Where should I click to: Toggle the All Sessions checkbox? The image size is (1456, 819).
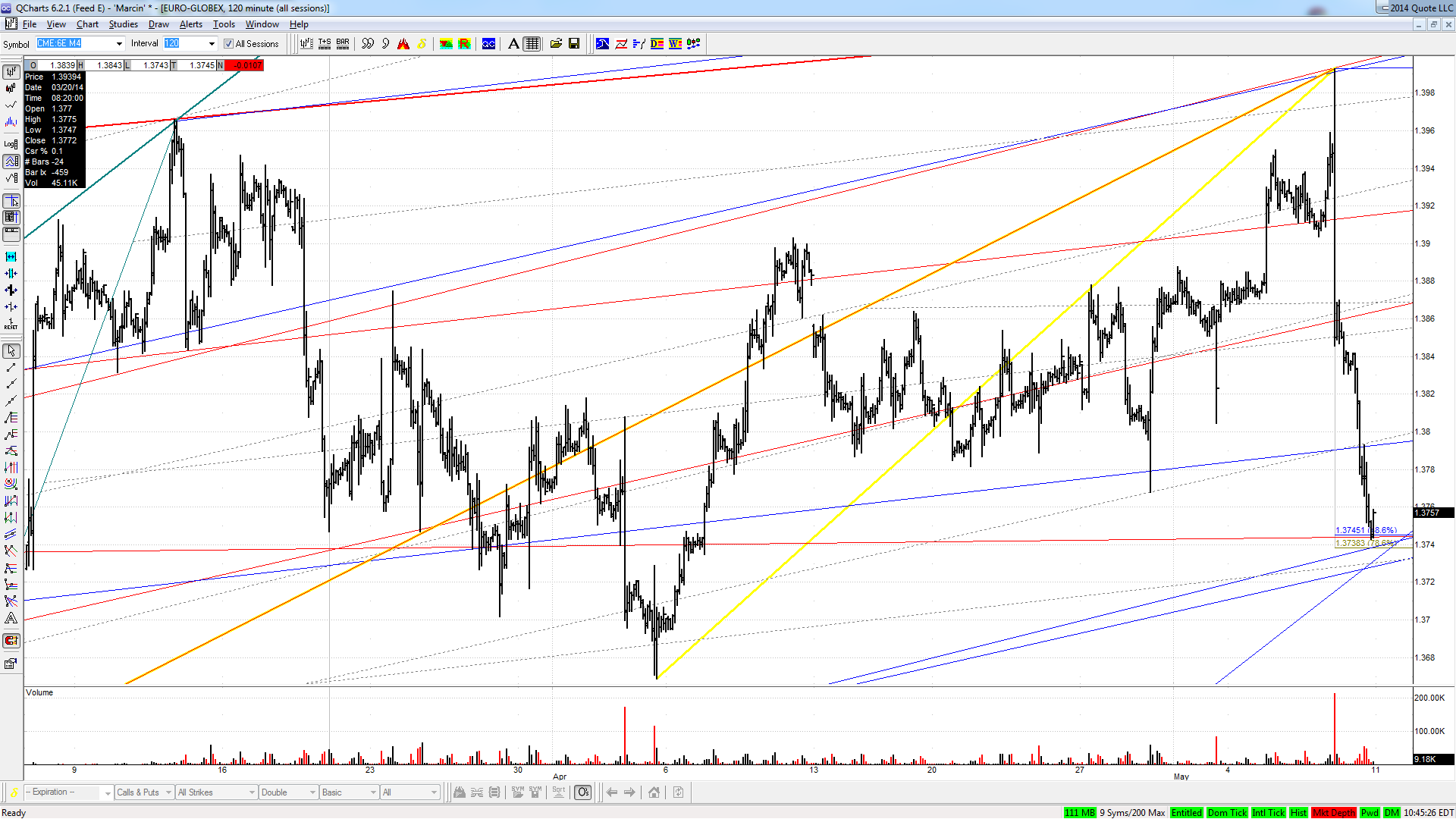[228, 44]
